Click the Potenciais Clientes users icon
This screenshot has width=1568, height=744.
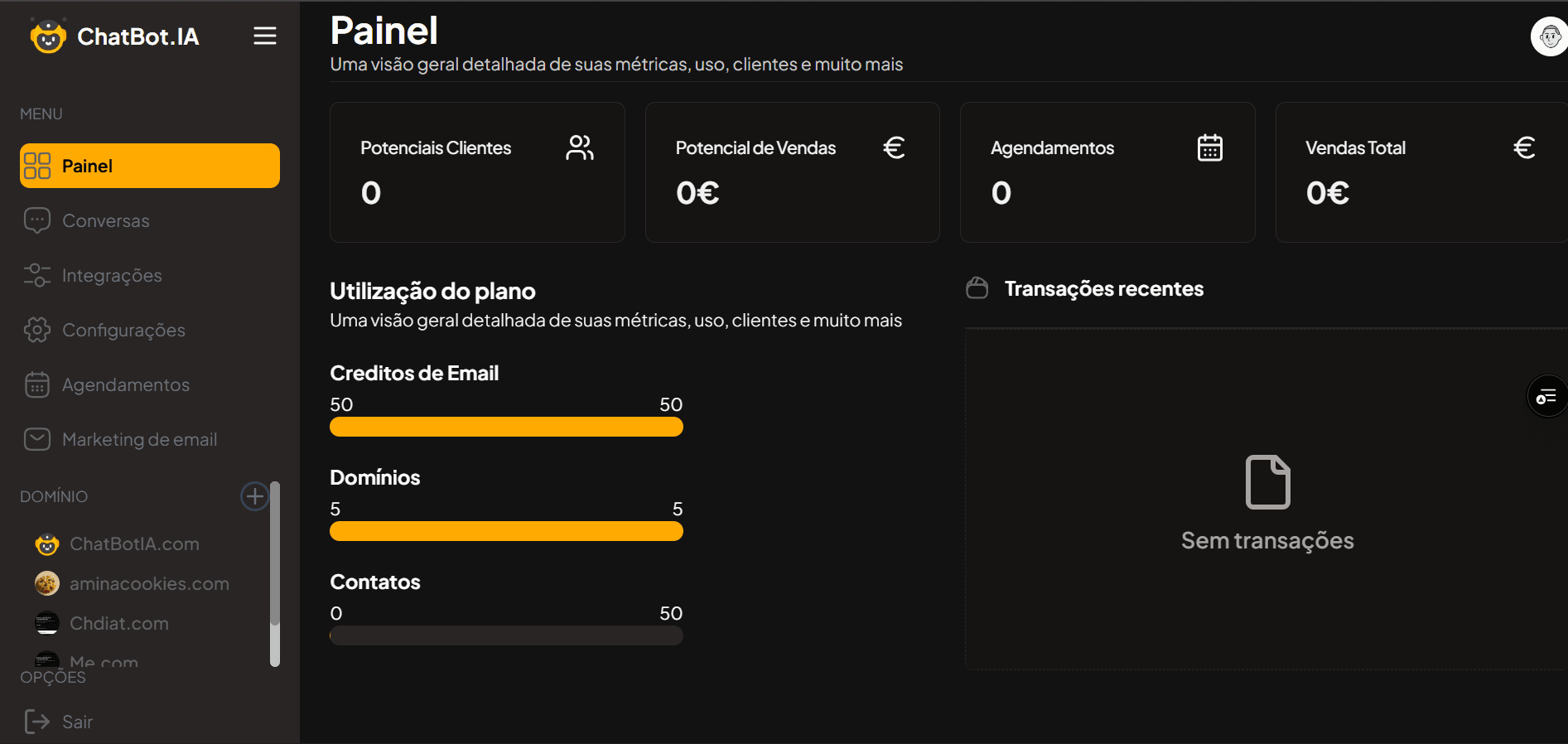point(580,147)
